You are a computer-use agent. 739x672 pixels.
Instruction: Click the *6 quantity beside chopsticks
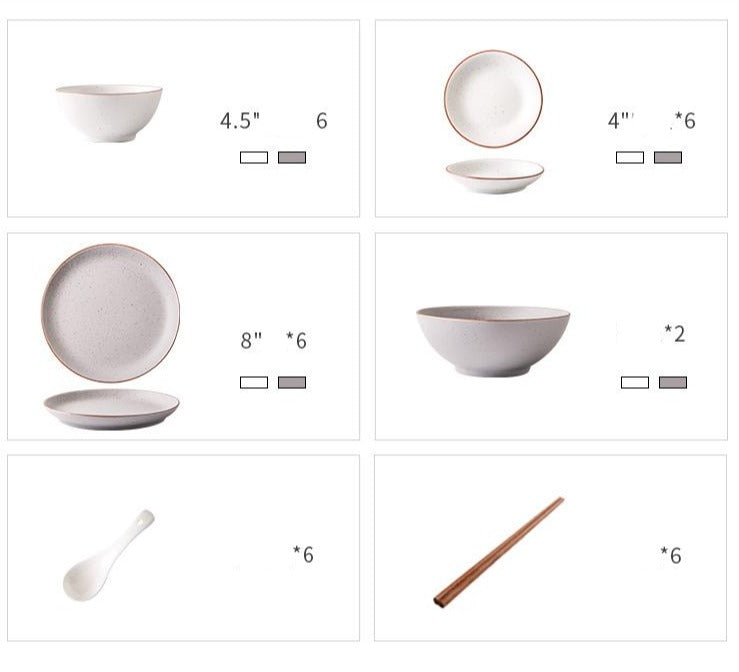coord(671,555)
